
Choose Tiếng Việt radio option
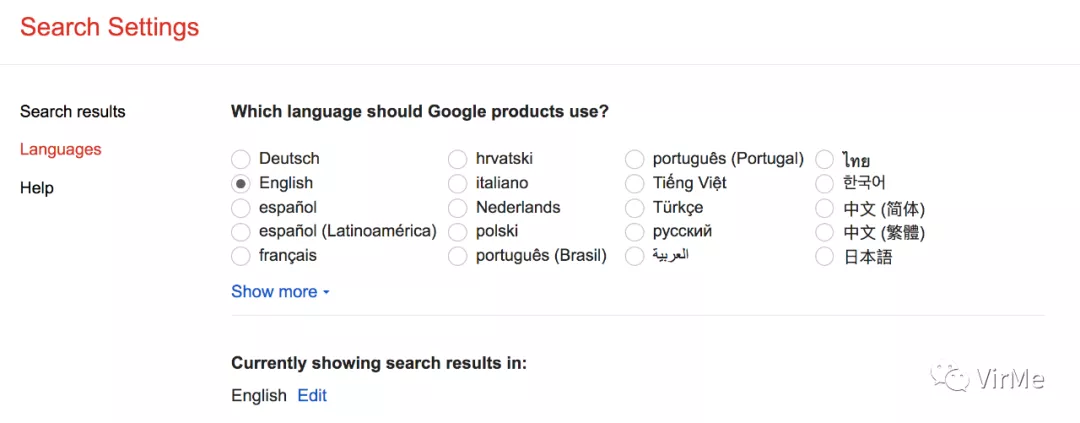[x=634, y=183]
